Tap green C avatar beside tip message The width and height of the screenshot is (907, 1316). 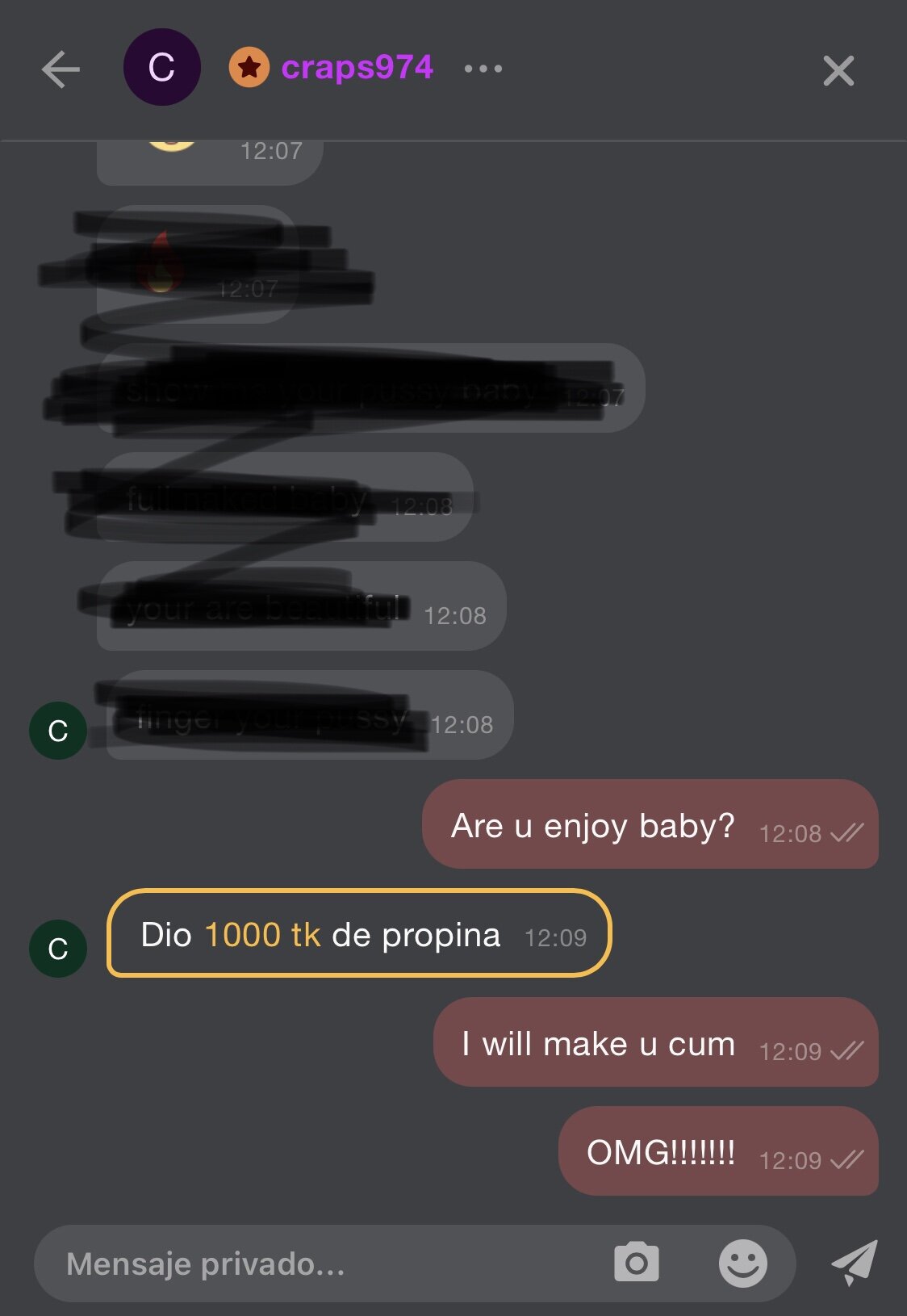[58, 949]
